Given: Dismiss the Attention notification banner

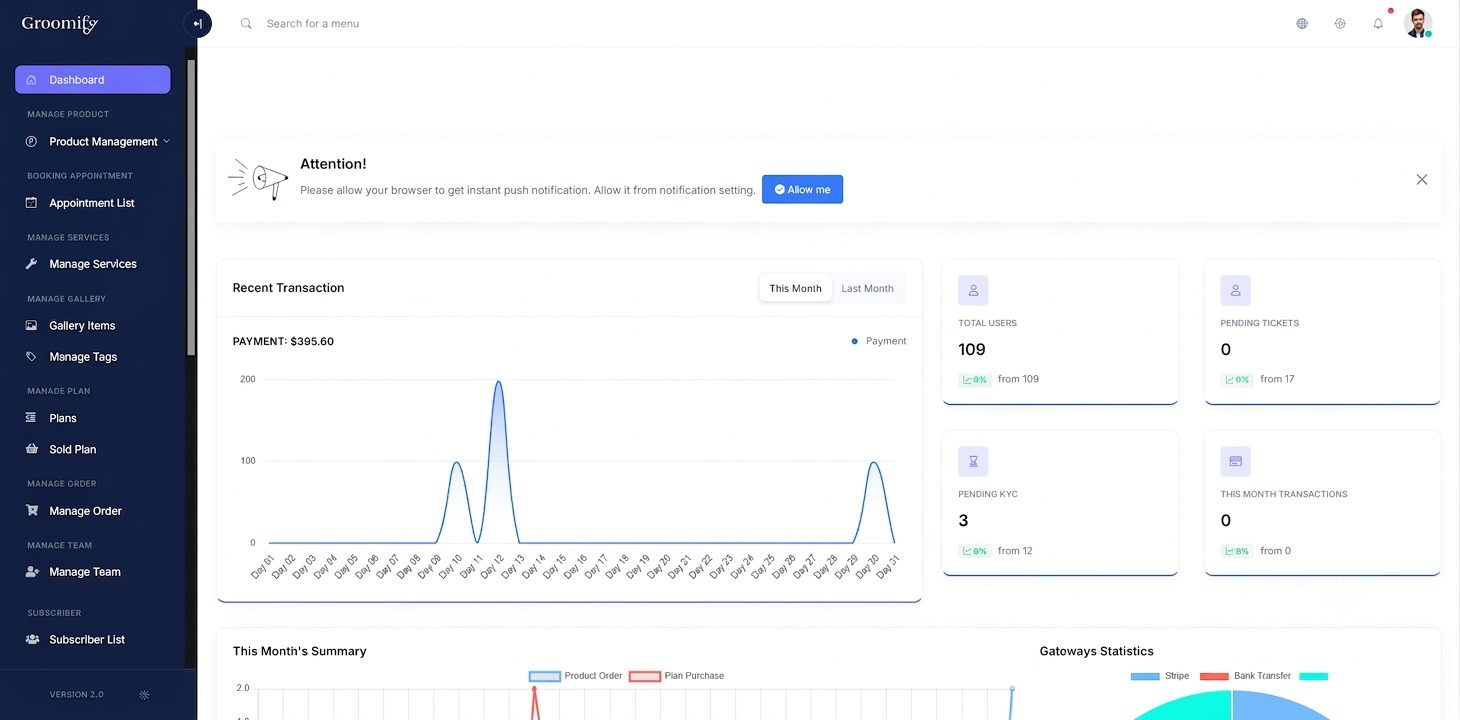Looking at the screenshot, I should 1421,180.
